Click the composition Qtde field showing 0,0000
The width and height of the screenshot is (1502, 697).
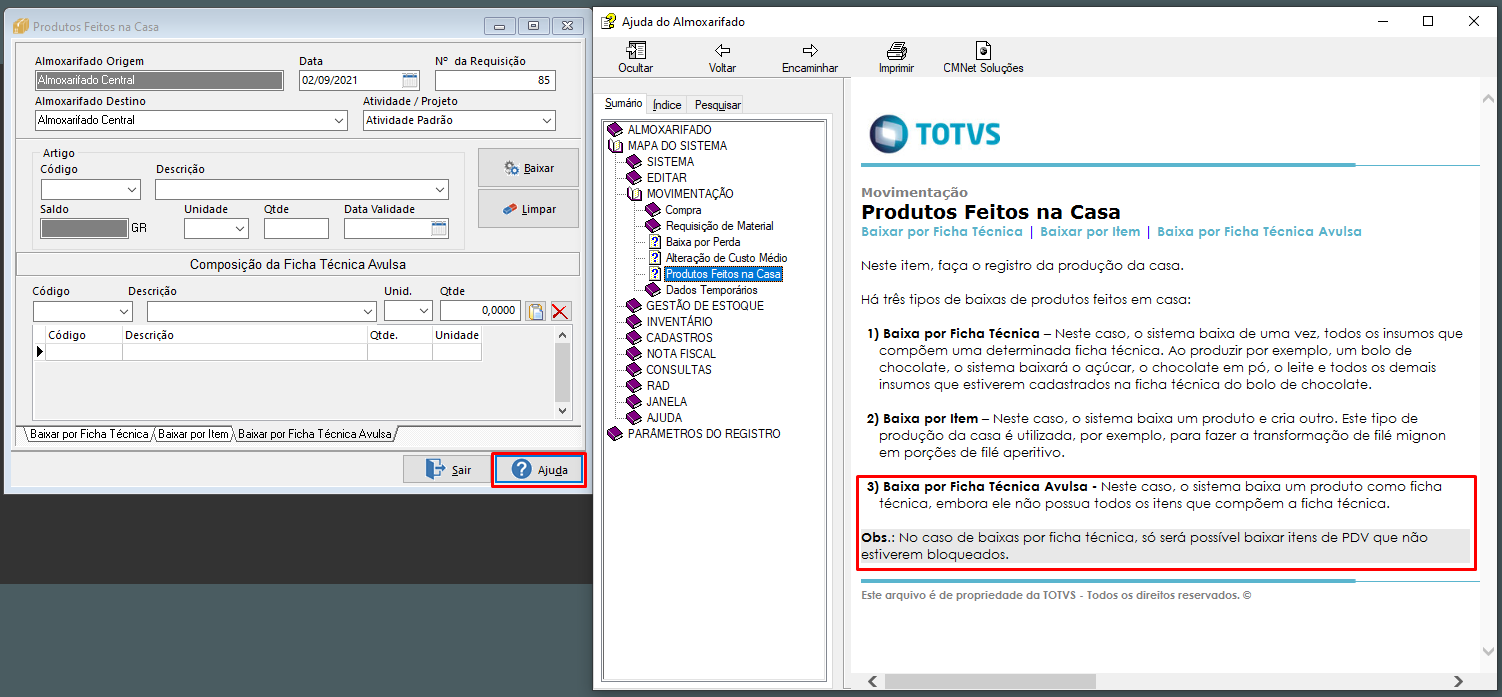pos(480,311)
